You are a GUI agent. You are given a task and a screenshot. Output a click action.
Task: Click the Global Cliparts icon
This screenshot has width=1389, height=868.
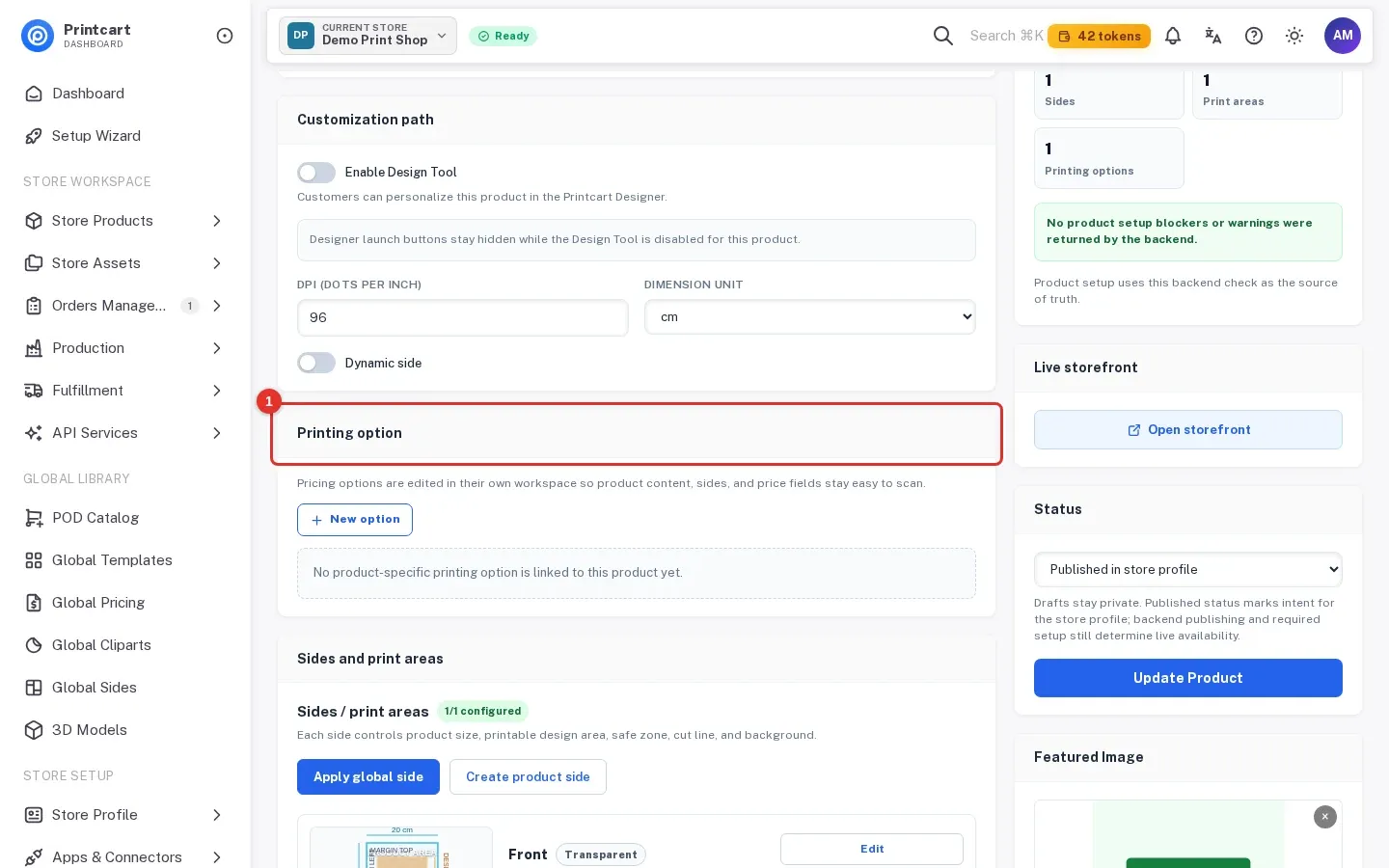pyautogui.click(x=34, y=645)
